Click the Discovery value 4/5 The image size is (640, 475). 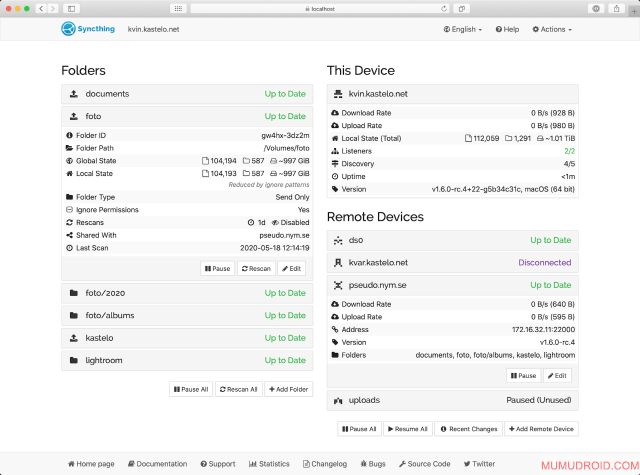pos(569,164)
